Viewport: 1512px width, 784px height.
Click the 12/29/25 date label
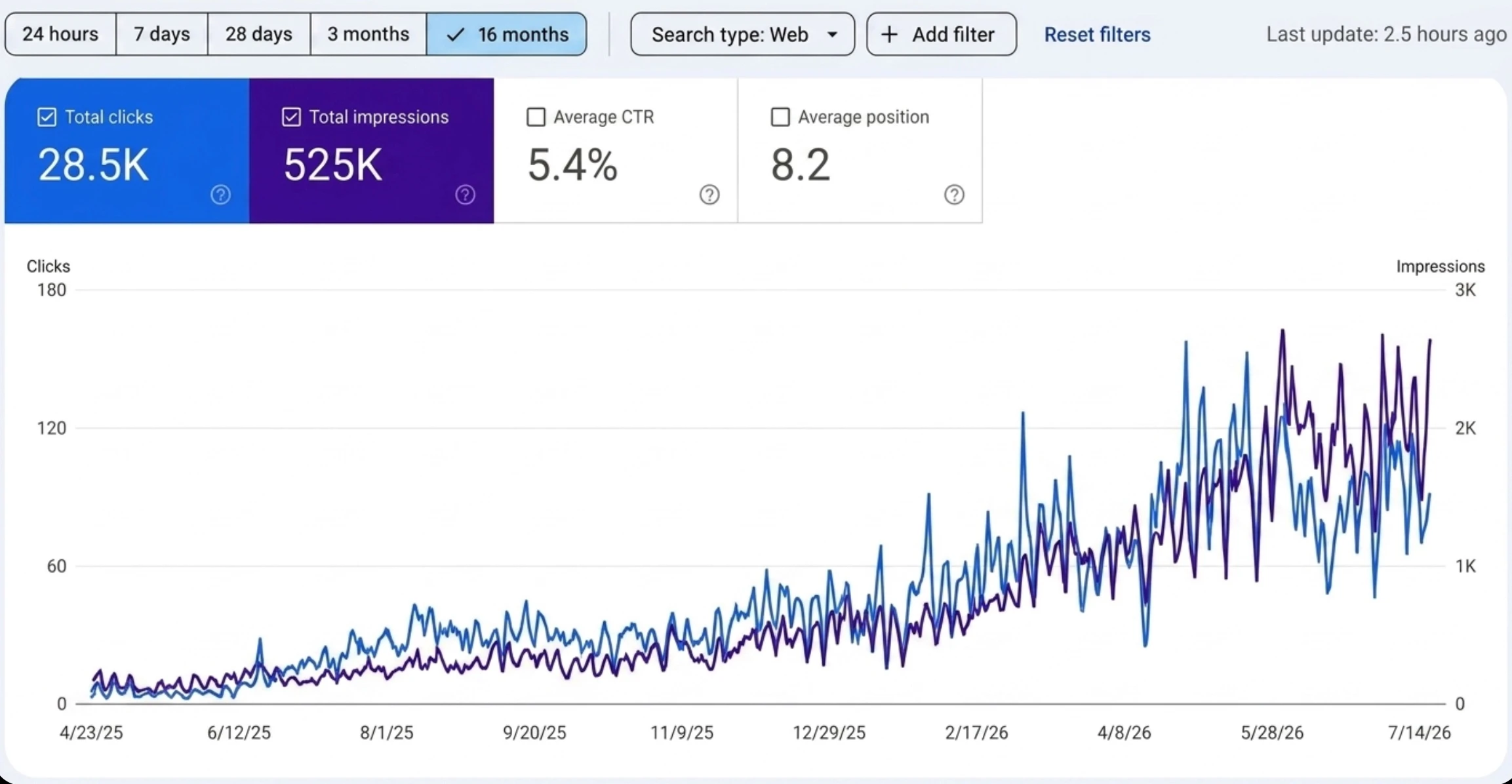829,732
